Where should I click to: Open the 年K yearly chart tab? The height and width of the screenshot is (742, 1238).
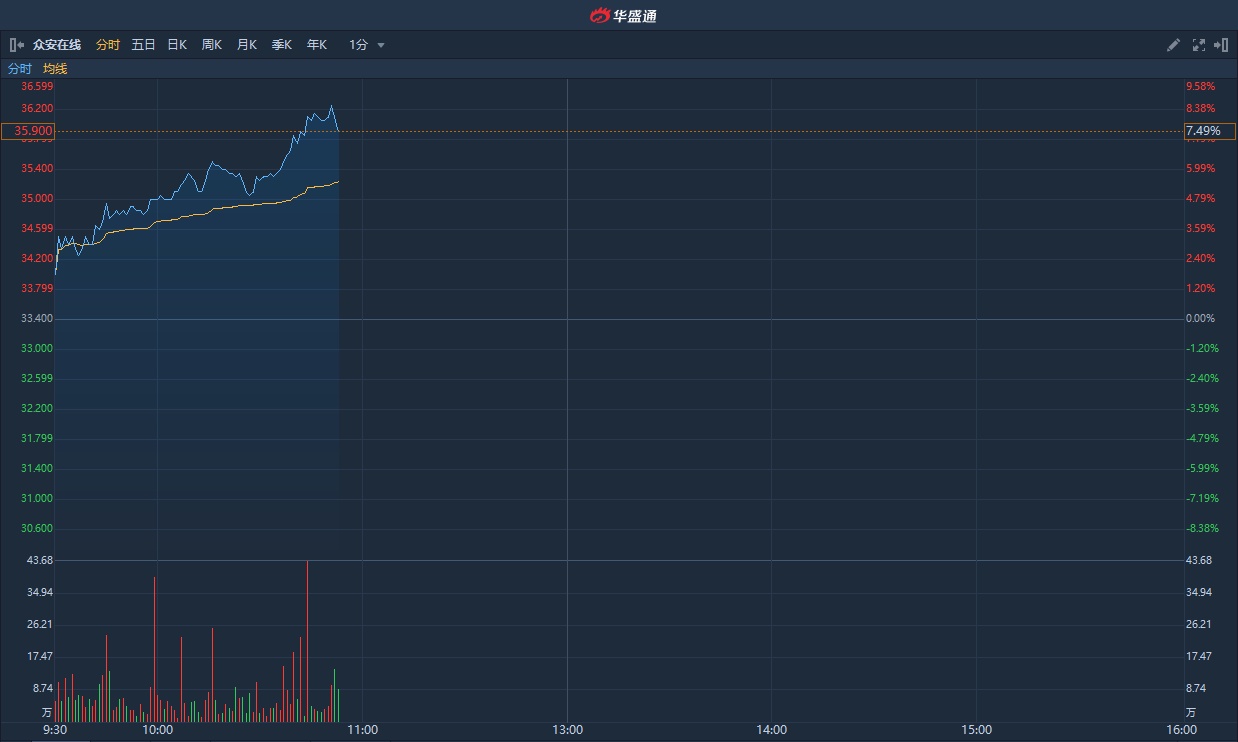click(x=317, y=45)
